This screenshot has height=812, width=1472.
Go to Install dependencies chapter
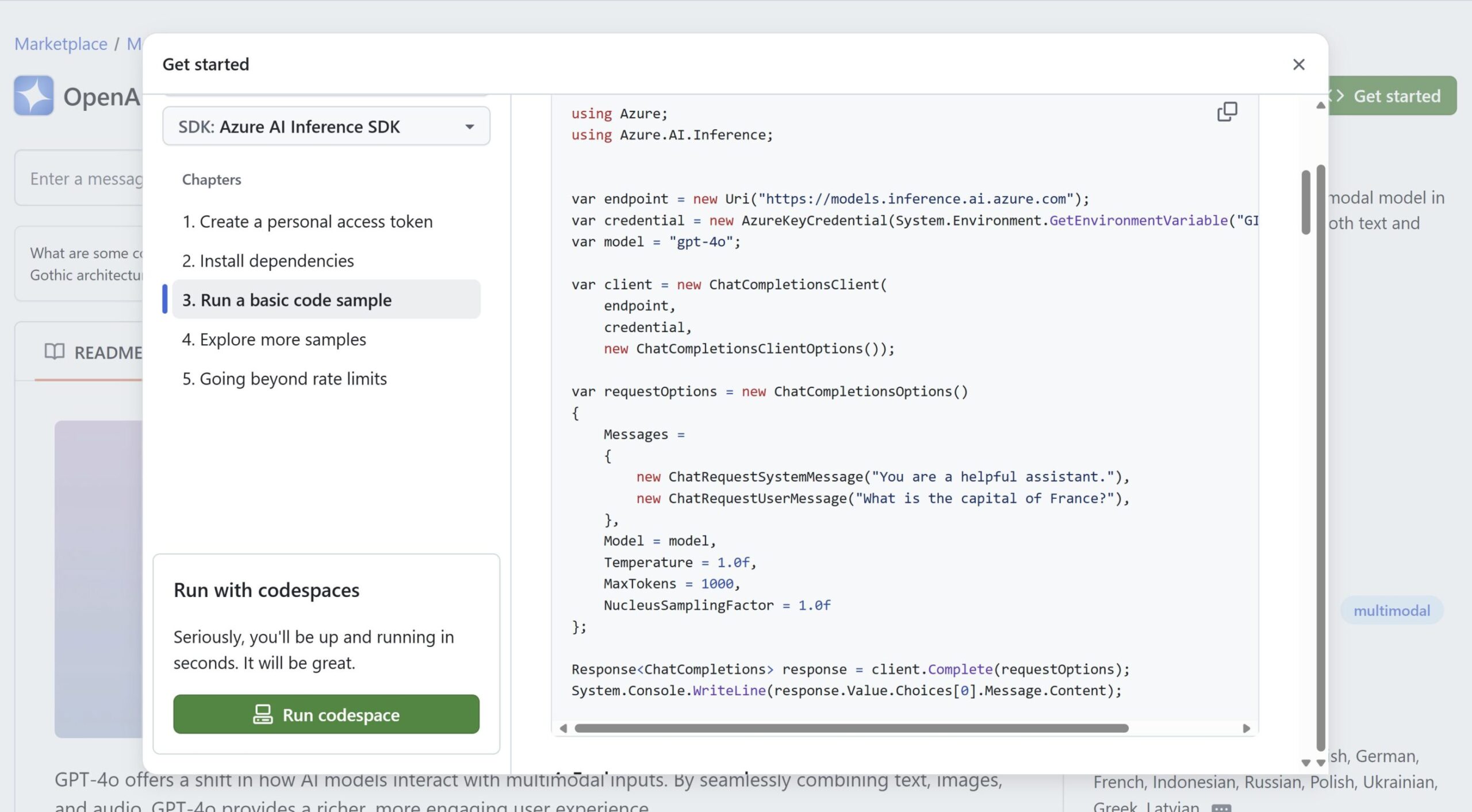tap(268, 261)
